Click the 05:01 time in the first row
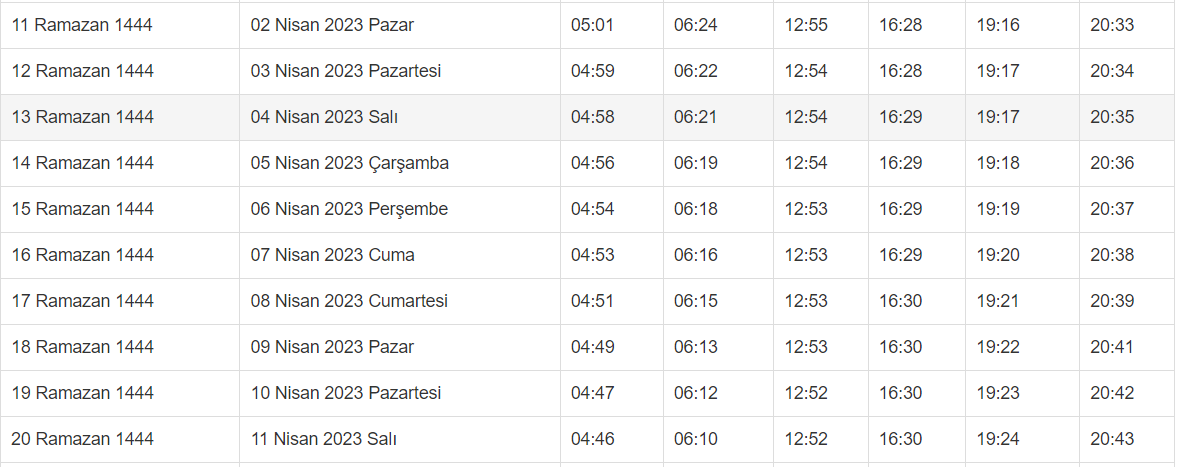 pos(592,25)
